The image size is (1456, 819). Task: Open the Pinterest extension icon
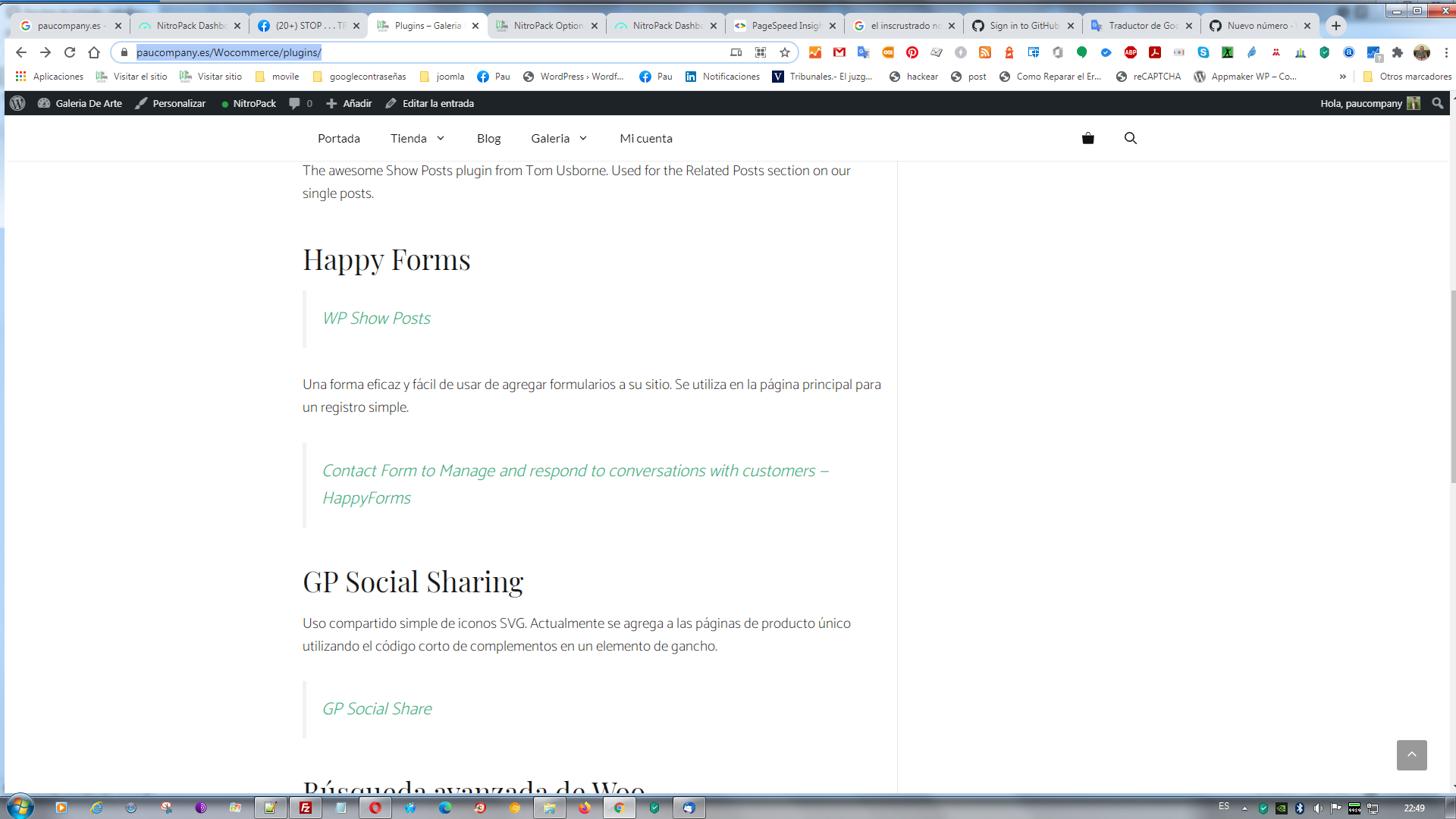click(912, 52)
